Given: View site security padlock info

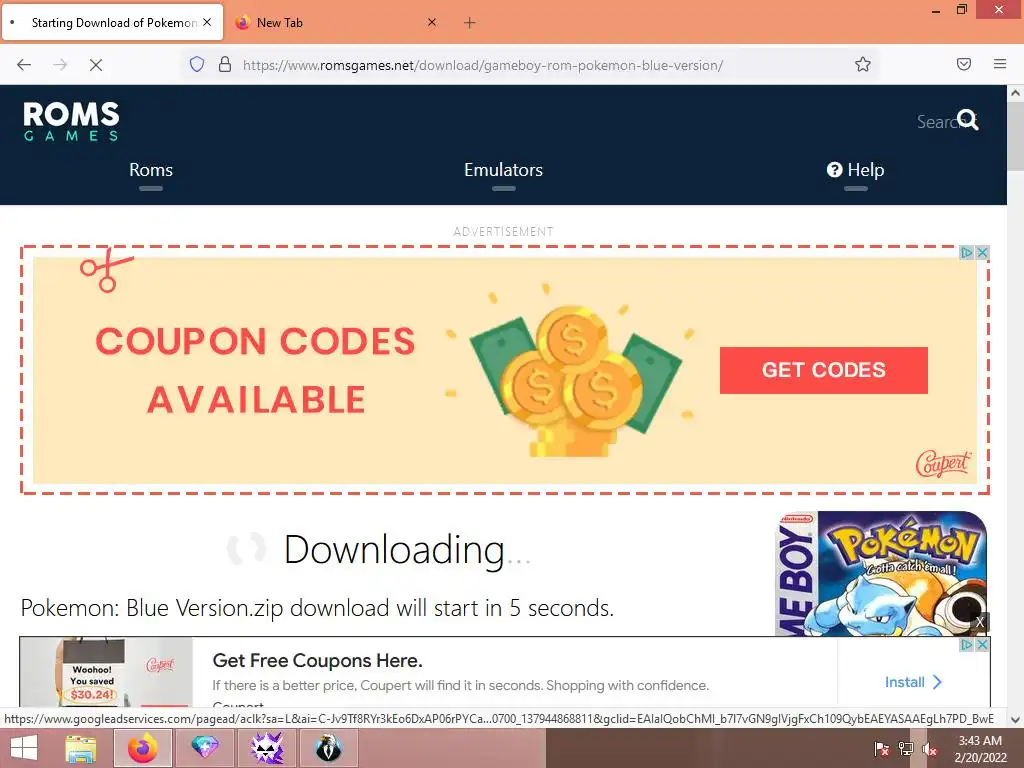Looking at the screenshot, I should pos(225,64).
